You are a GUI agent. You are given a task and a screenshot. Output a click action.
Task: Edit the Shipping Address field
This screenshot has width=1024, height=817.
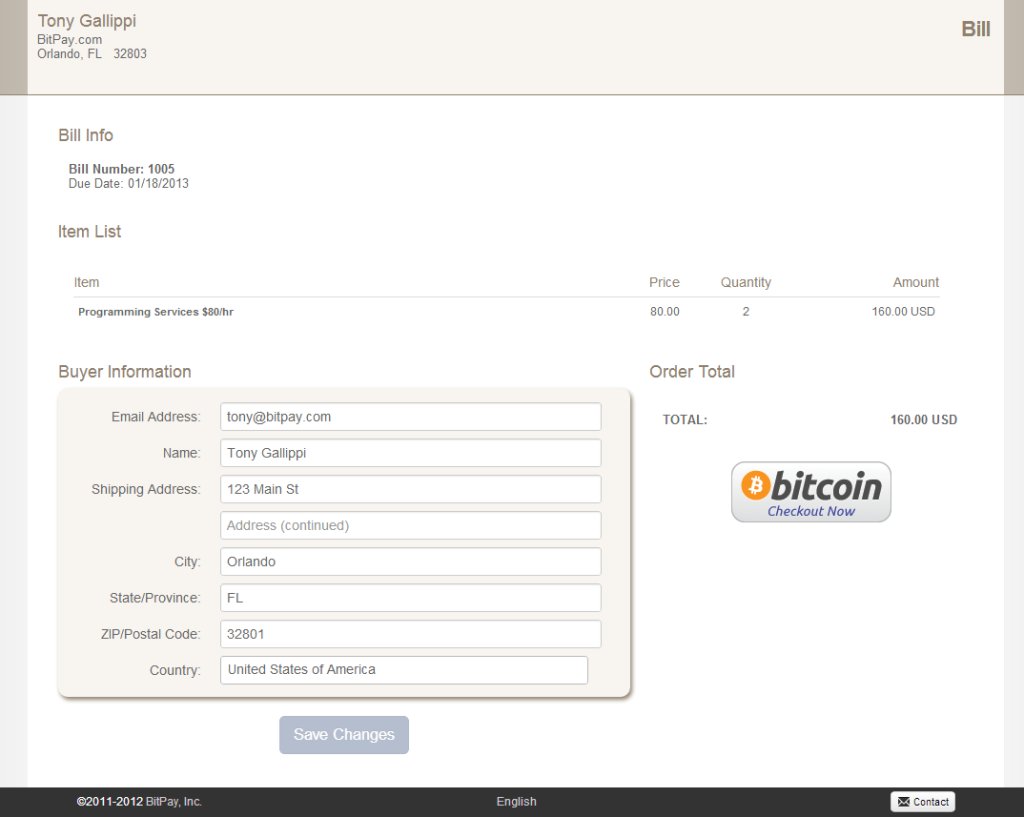click(411, 489)
